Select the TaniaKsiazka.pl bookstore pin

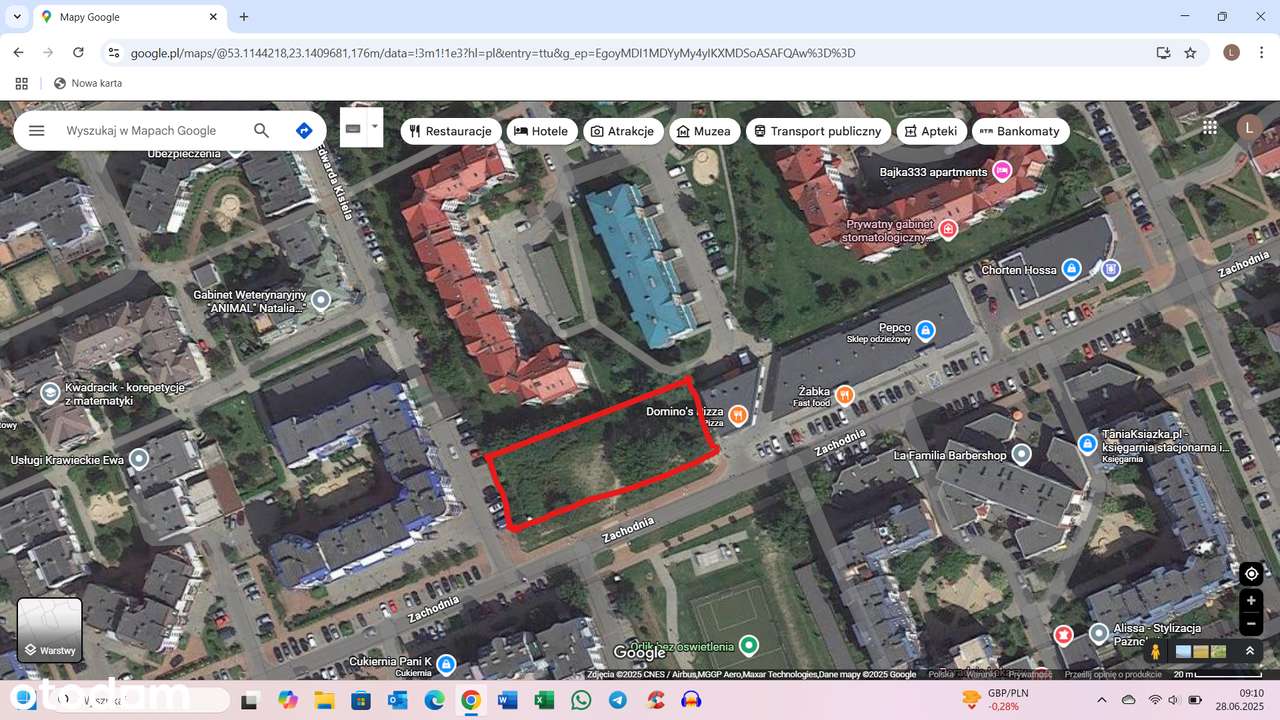tap(1088, 443)
